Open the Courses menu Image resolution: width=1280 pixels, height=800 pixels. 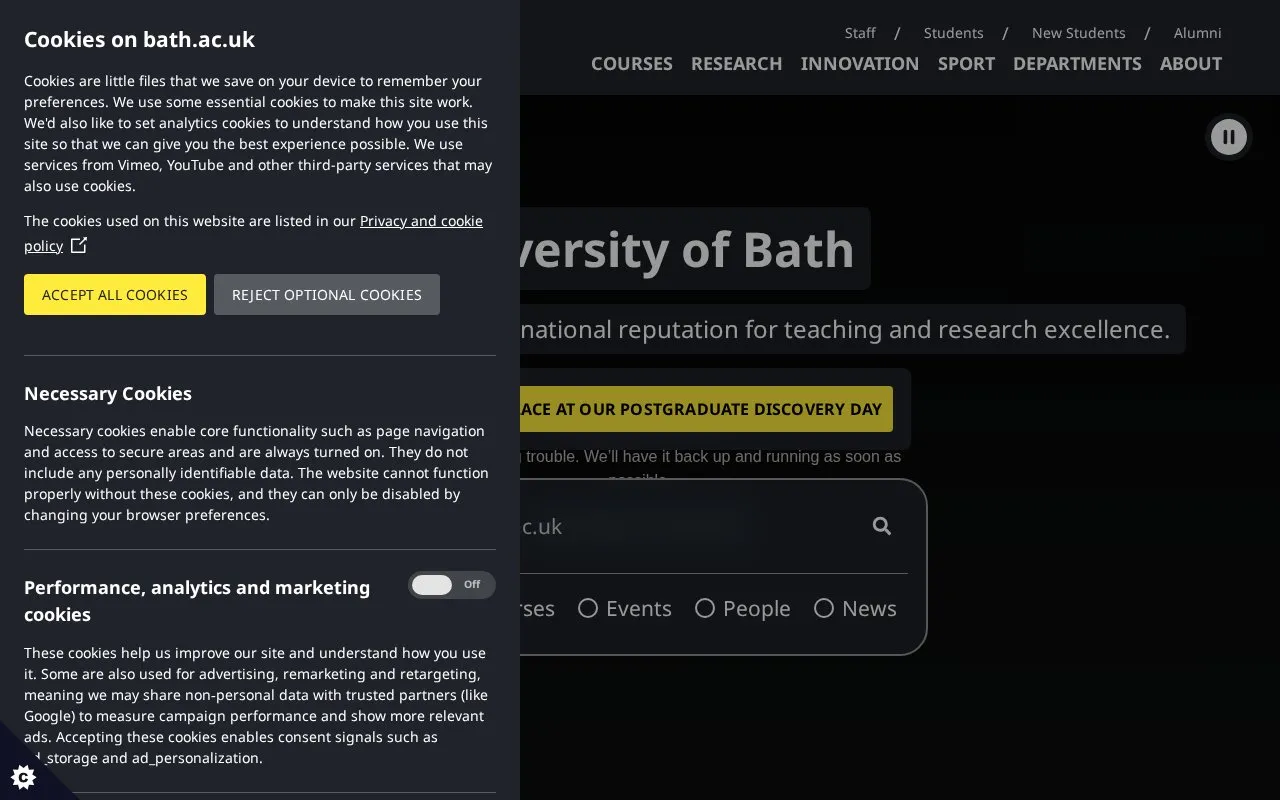632,64
